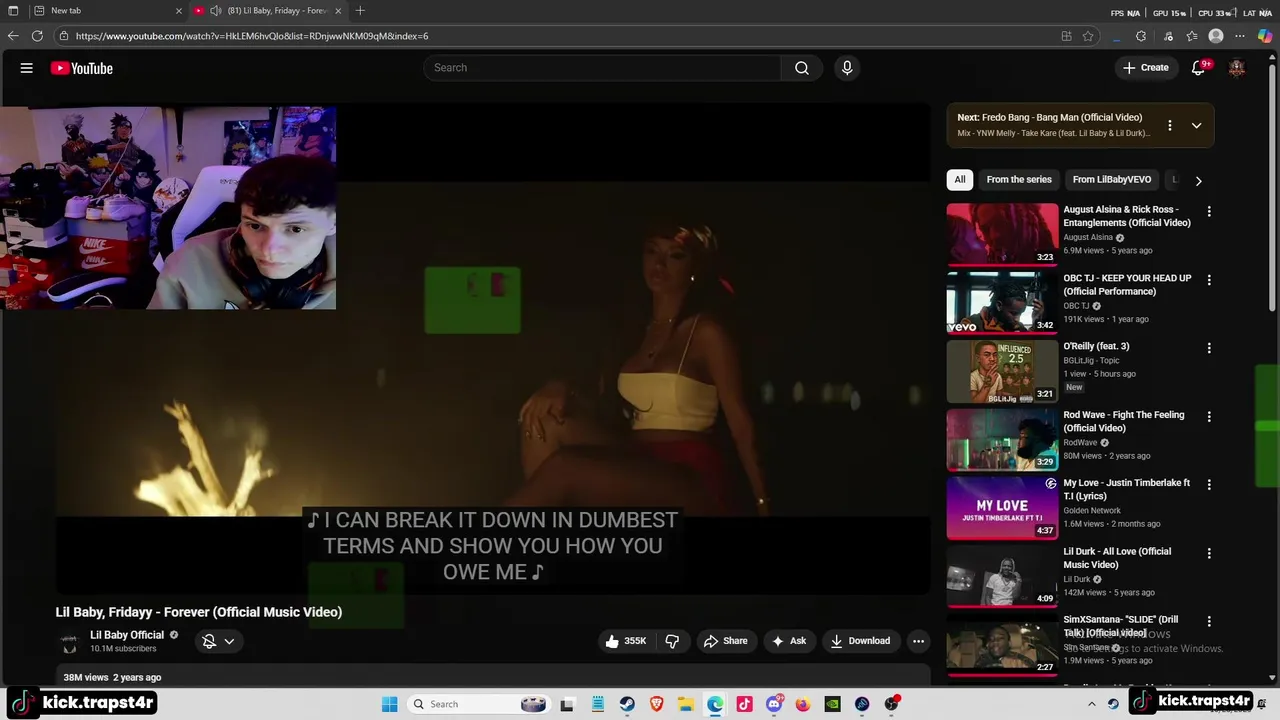Open YouTube notifications bell

(1198, 68)
